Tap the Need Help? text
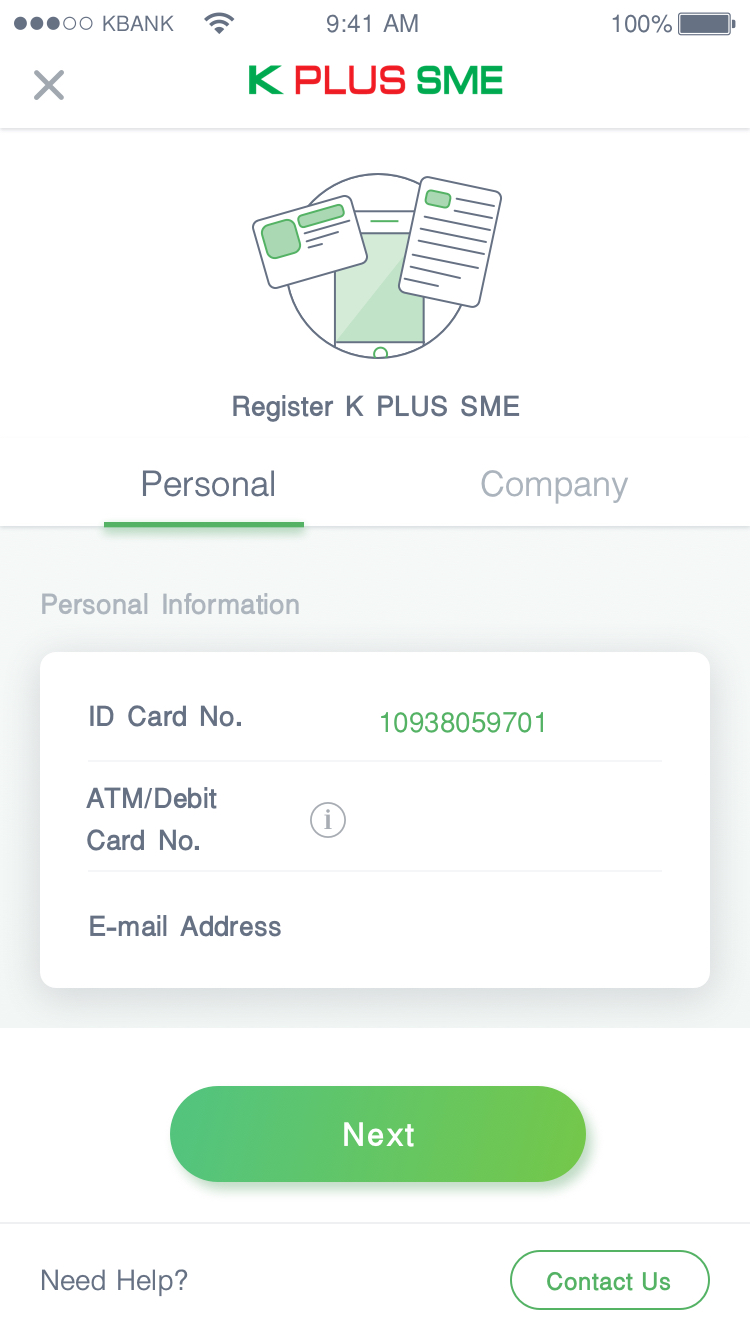 [x=114, y=1281]
